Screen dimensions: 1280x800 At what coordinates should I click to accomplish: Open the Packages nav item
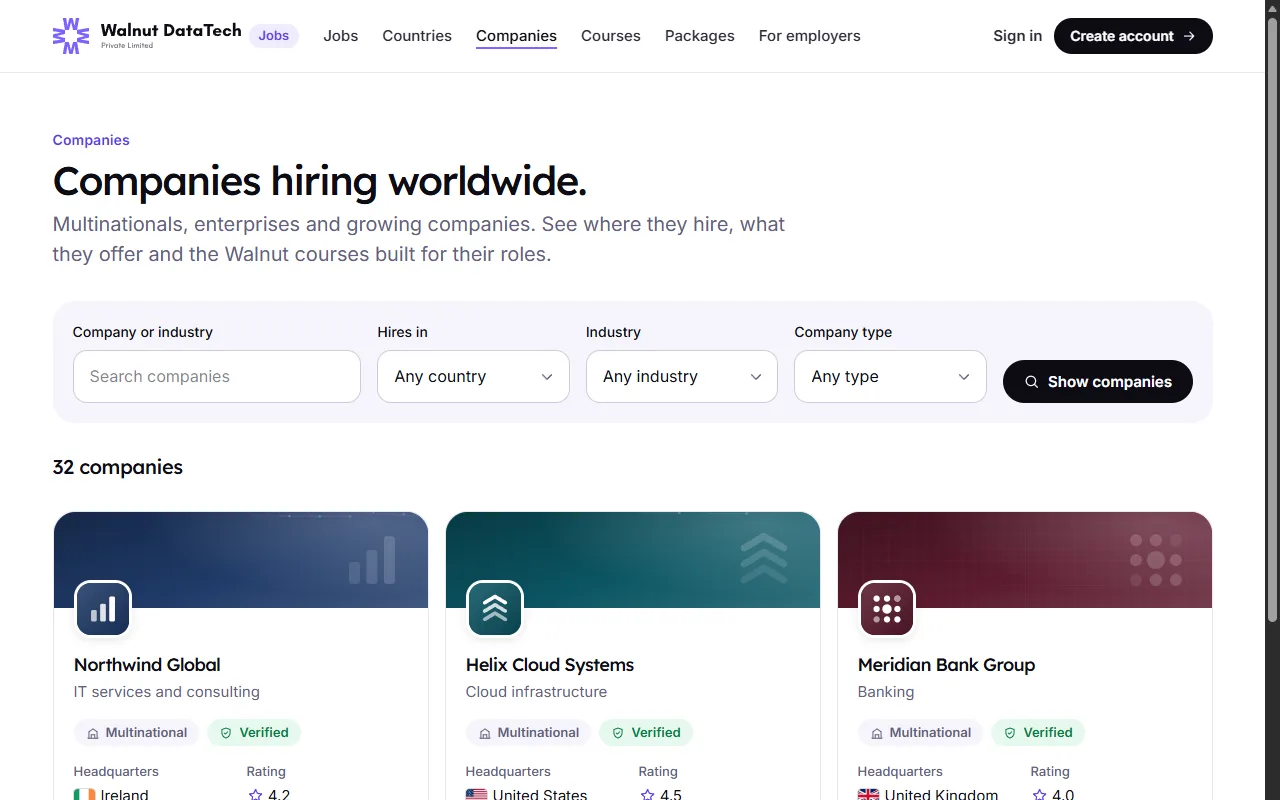pos(700,36)
